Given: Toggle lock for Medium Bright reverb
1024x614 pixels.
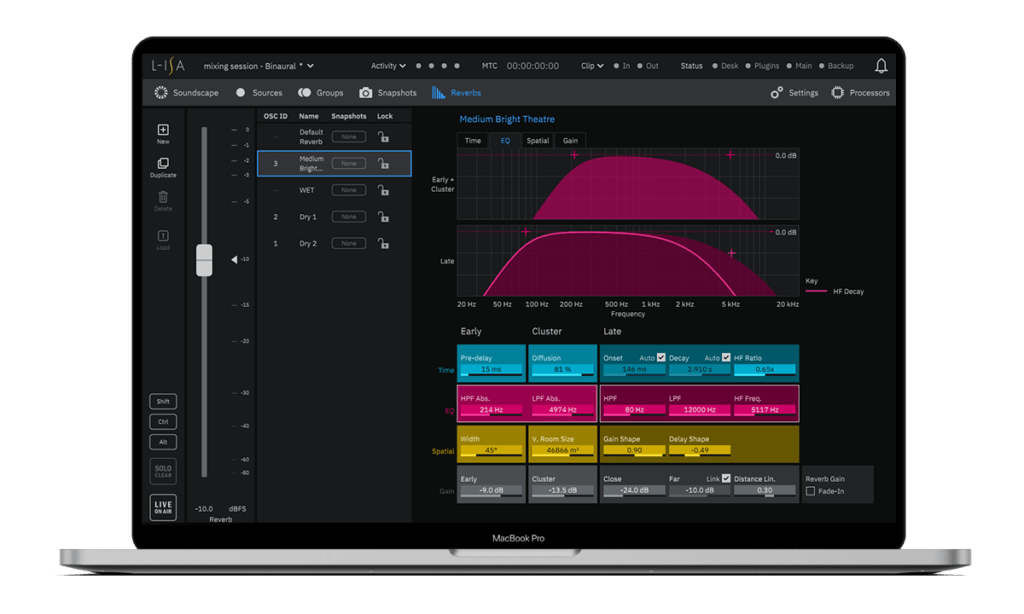Looking at the screenshot, I should pos(383,163).
